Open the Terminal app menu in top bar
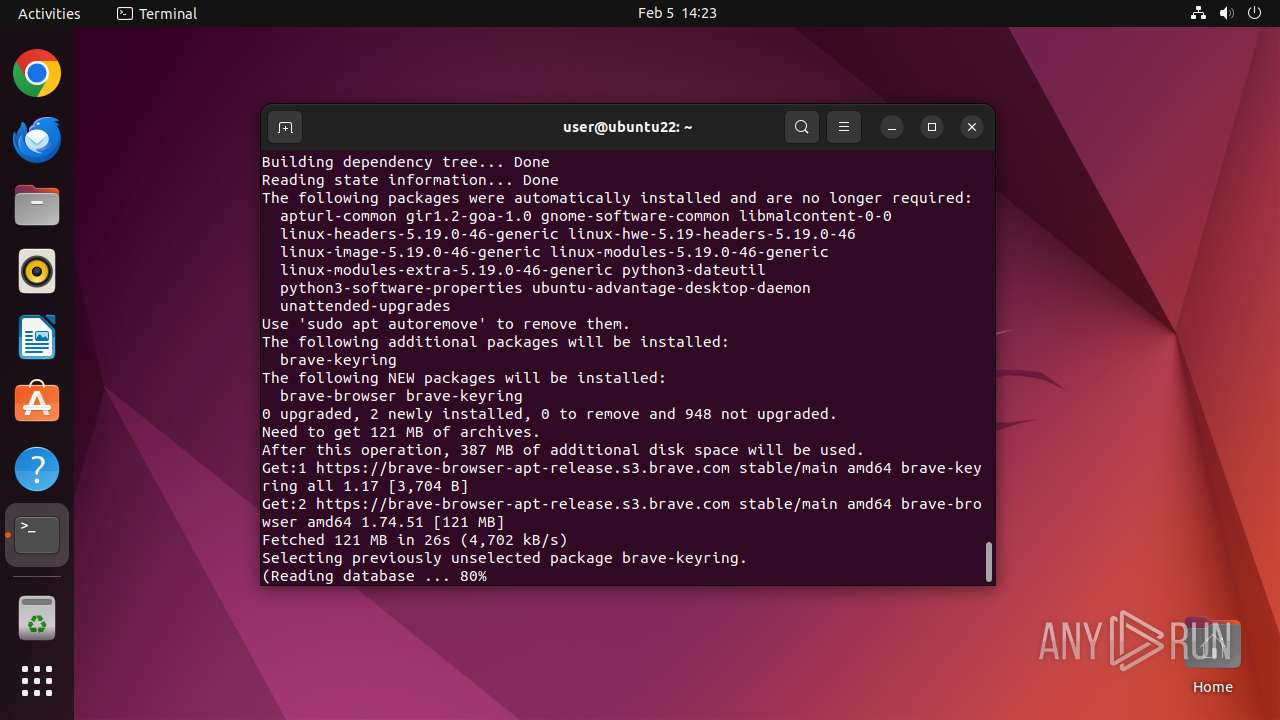Screen dimensions: 1280x720 (x=157, y=13)
